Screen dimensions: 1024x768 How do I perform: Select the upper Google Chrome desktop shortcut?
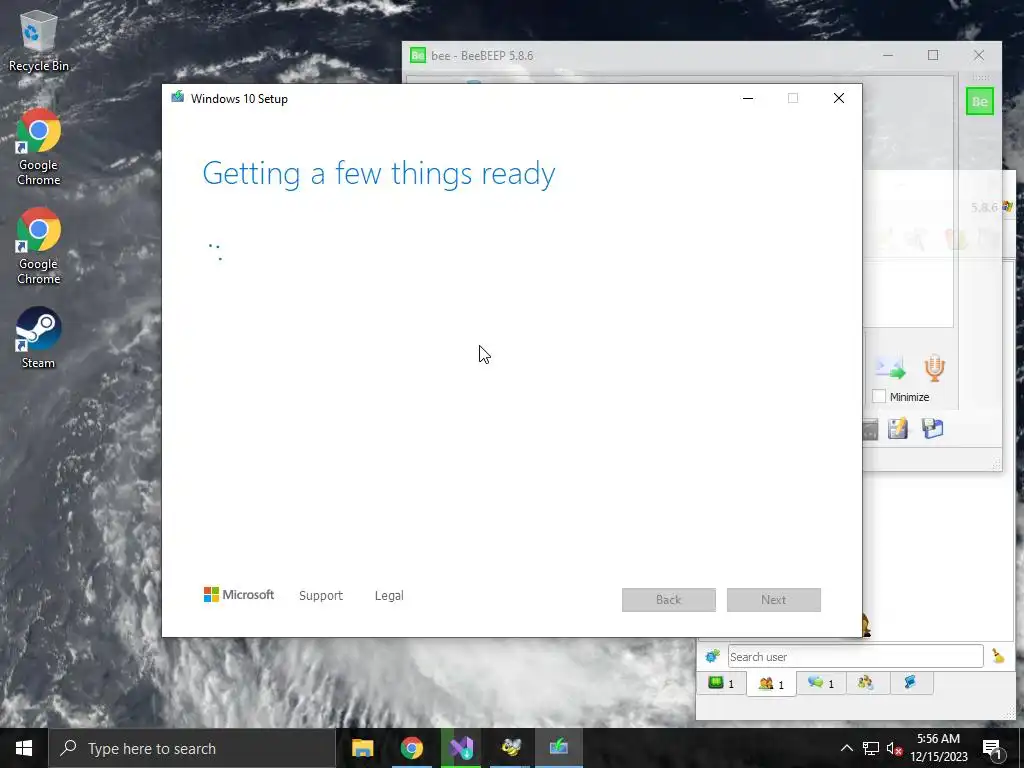coord(38,148)
